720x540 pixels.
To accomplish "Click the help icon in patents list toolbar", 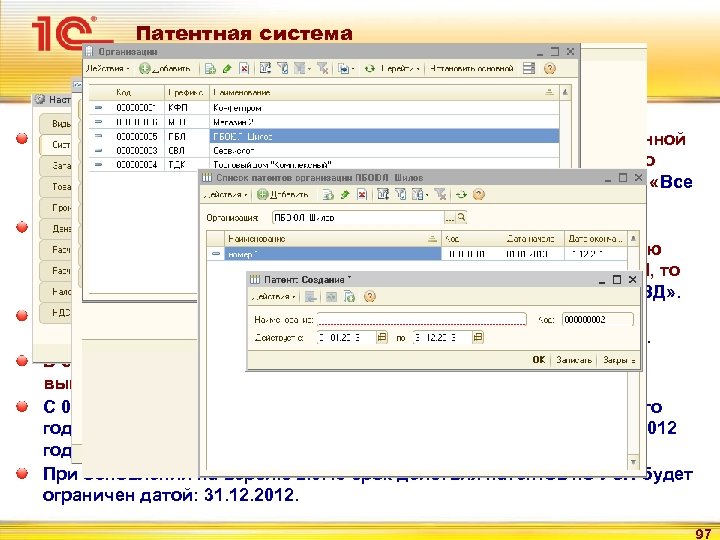I will pyautogui.click(x=478, y=195).
